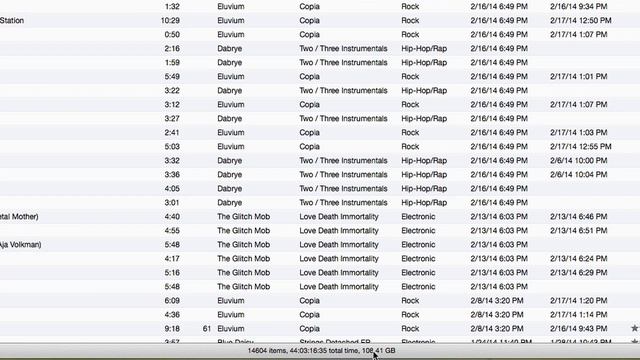Click the date played 2/13/14 6:29 PM
Screen dimensions: 640x360
(x=578, y=273)
